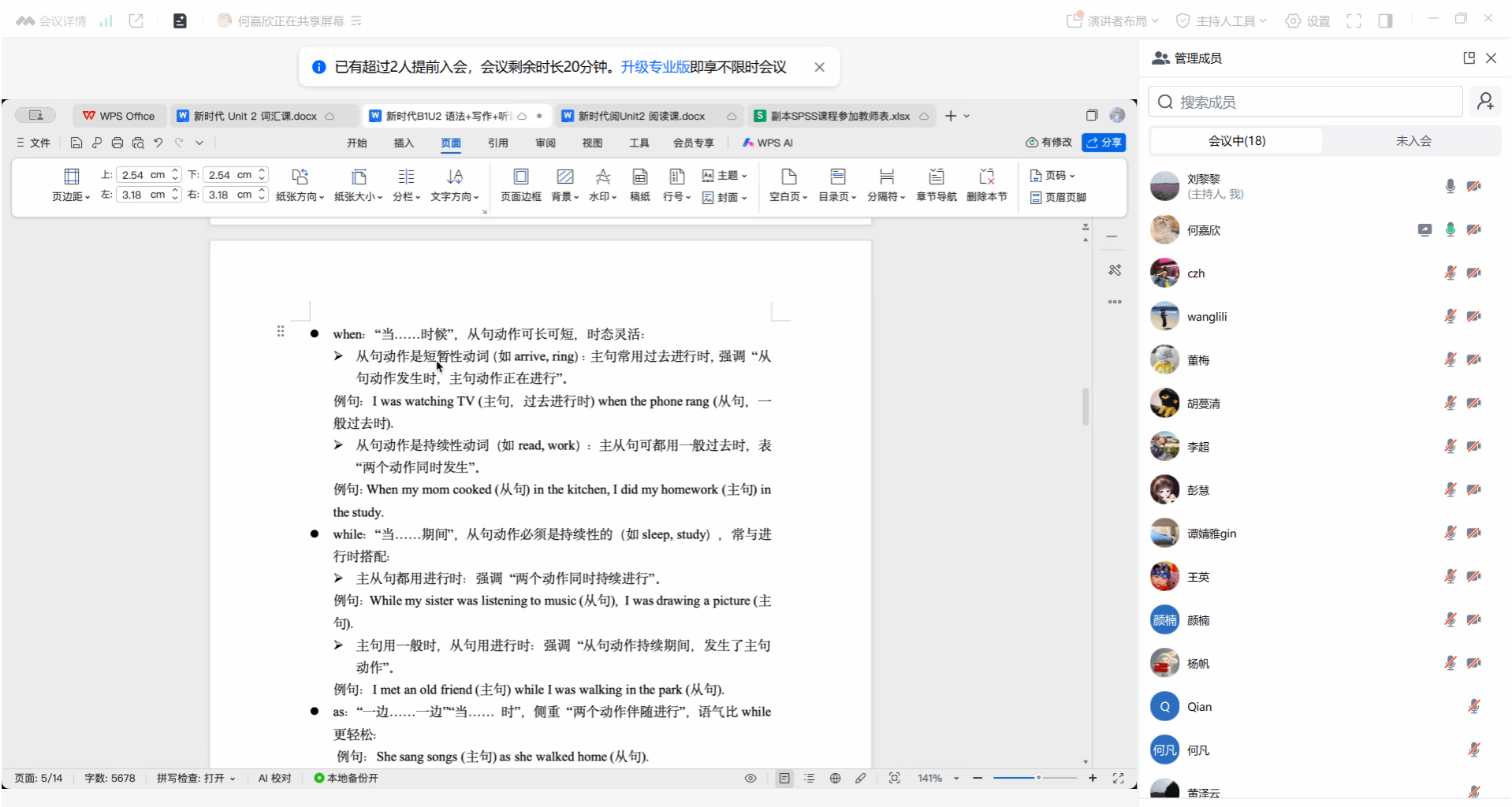Open the host tools (主持人工具) dropdown
The width and height of the screenshot is (1512, 807).
pos(1221,21)
